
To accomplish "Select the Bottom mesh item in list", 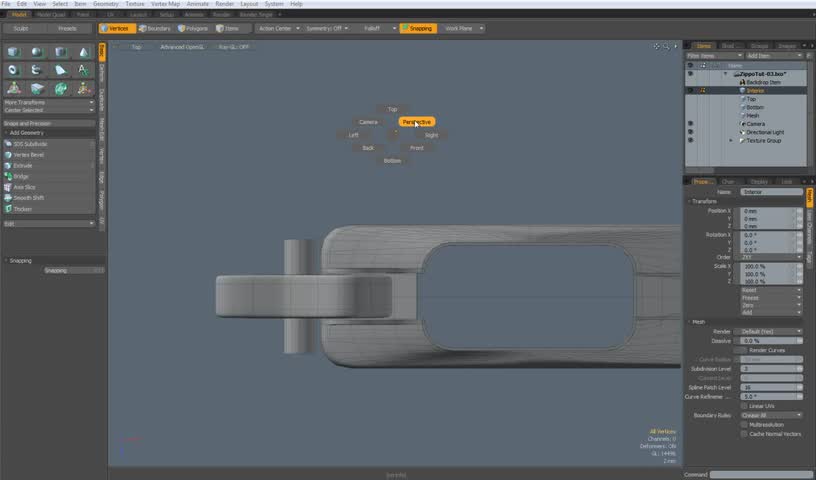I will (x=755, y=107).
